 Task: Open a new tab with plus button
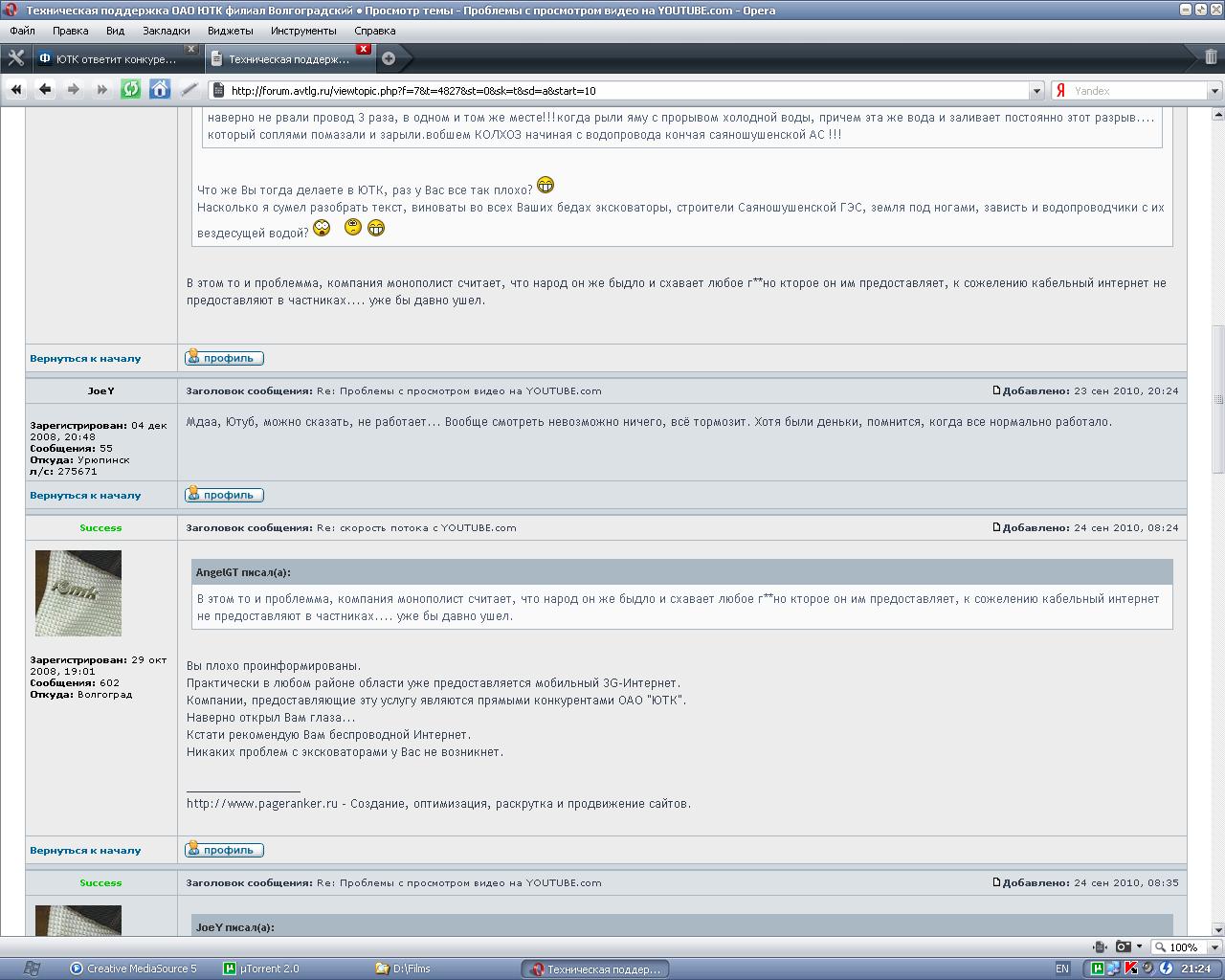389,58
